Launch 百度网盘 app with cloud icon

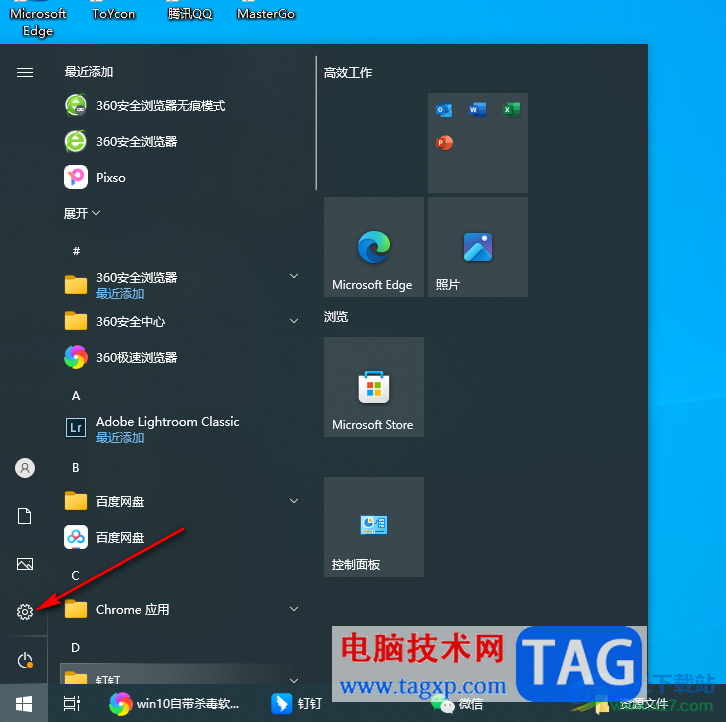(182, 537)
